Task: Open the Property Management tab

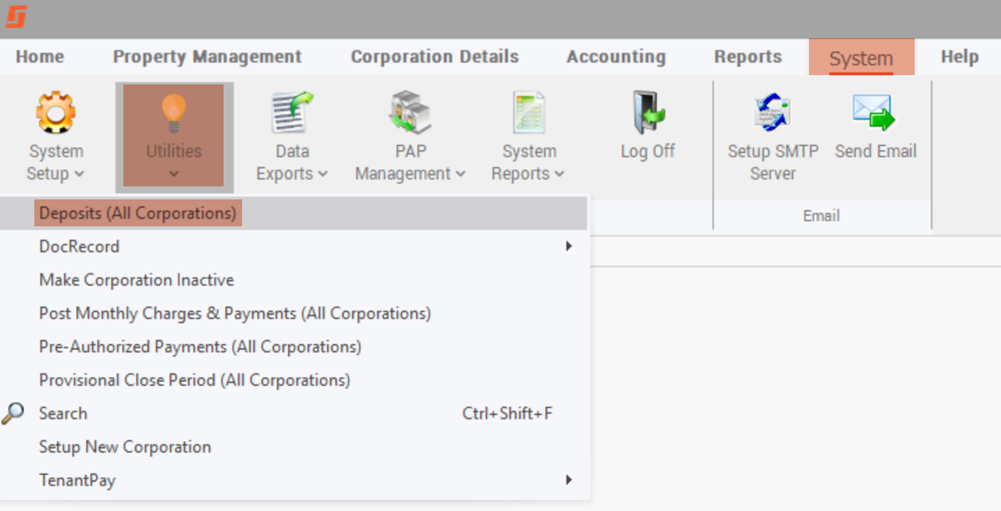Action: tap(207, 57)
